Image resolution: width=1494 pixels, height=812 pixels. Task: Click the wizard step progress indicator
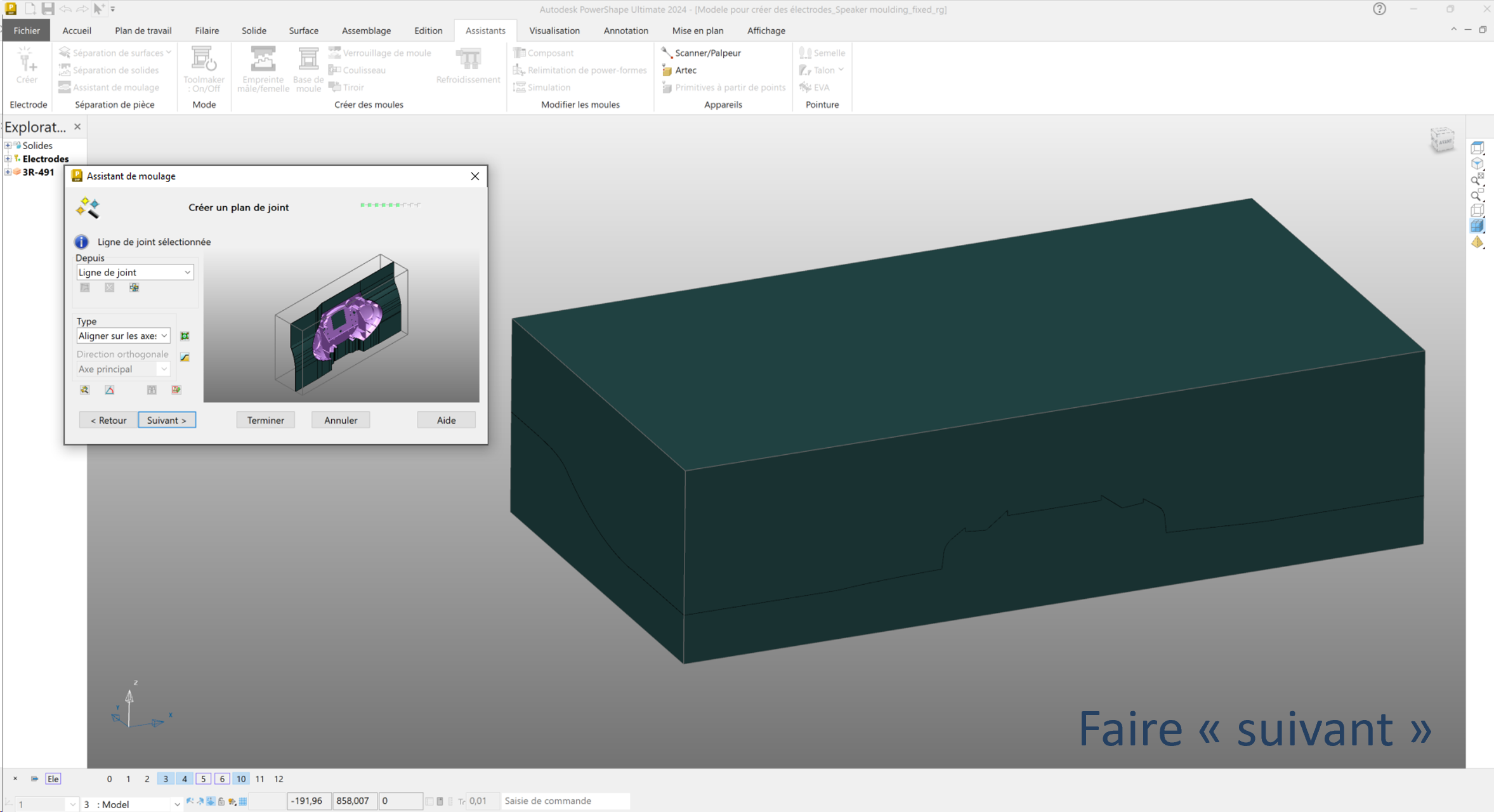tap(390, 205)
